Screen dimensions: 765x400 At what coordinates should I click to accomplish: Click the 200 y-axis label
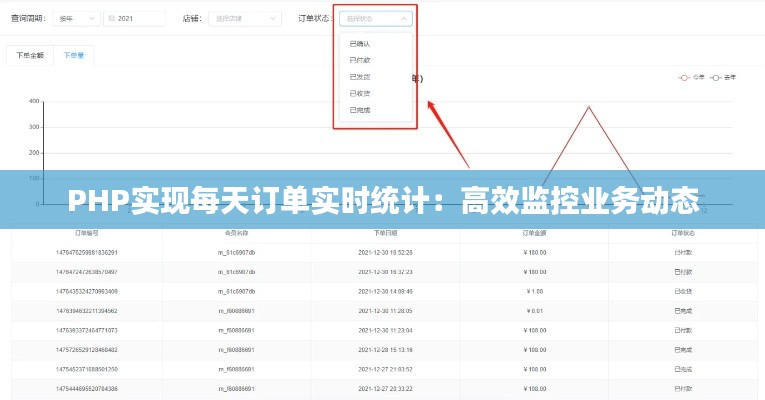coord(34,153)
